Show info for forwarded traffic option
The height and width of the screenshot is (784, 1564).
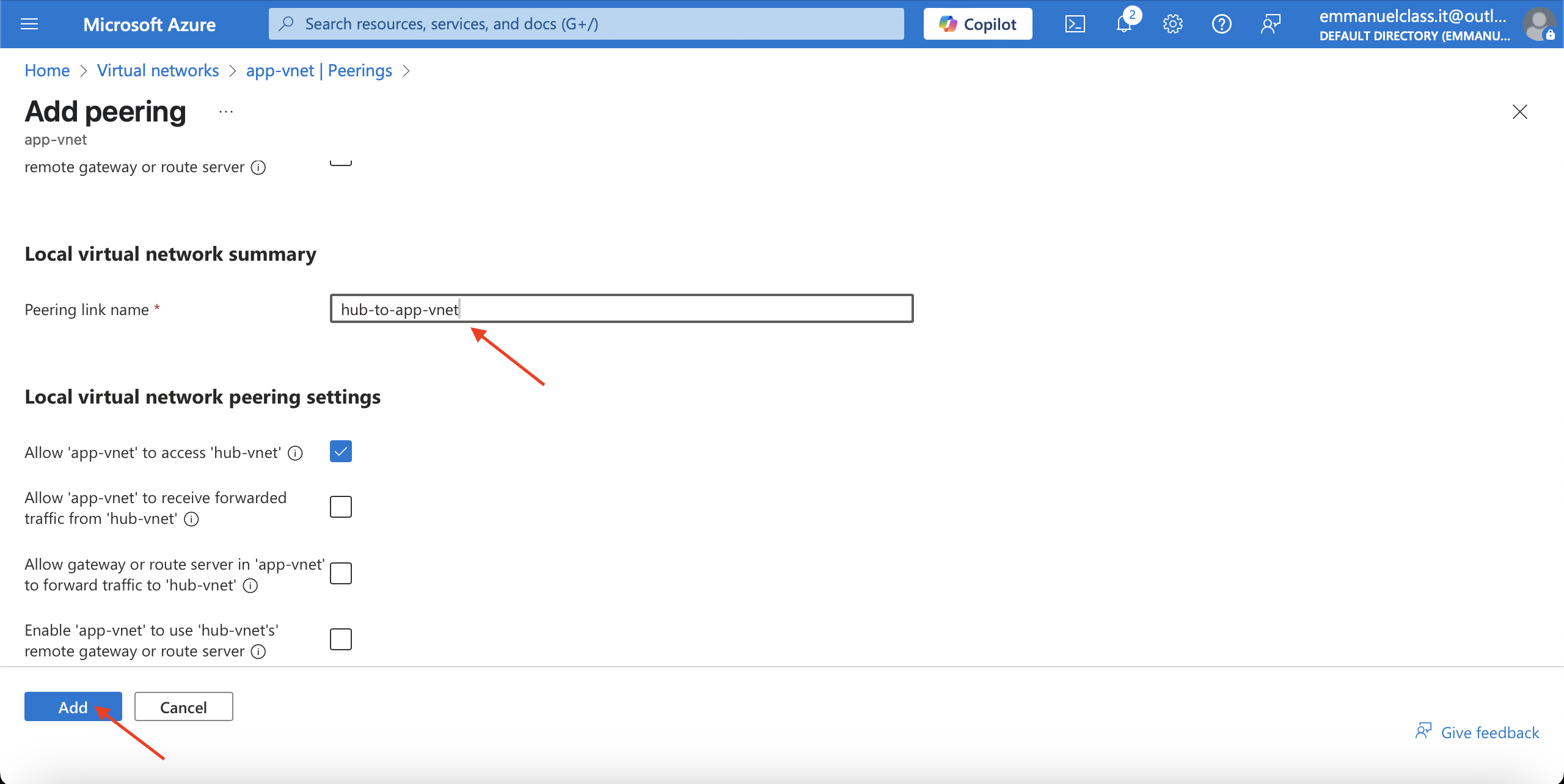tap(191, 519)
